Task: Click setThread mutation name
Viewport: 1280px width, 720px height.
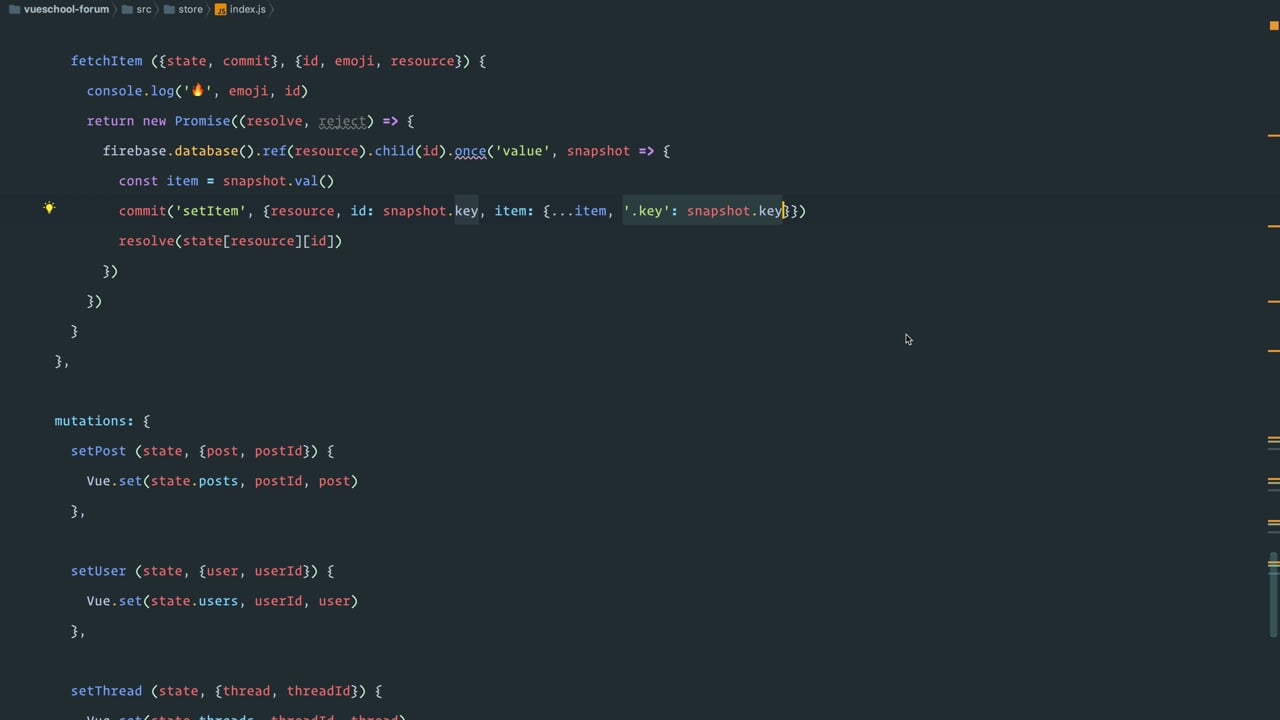Action: click(107, 691)
